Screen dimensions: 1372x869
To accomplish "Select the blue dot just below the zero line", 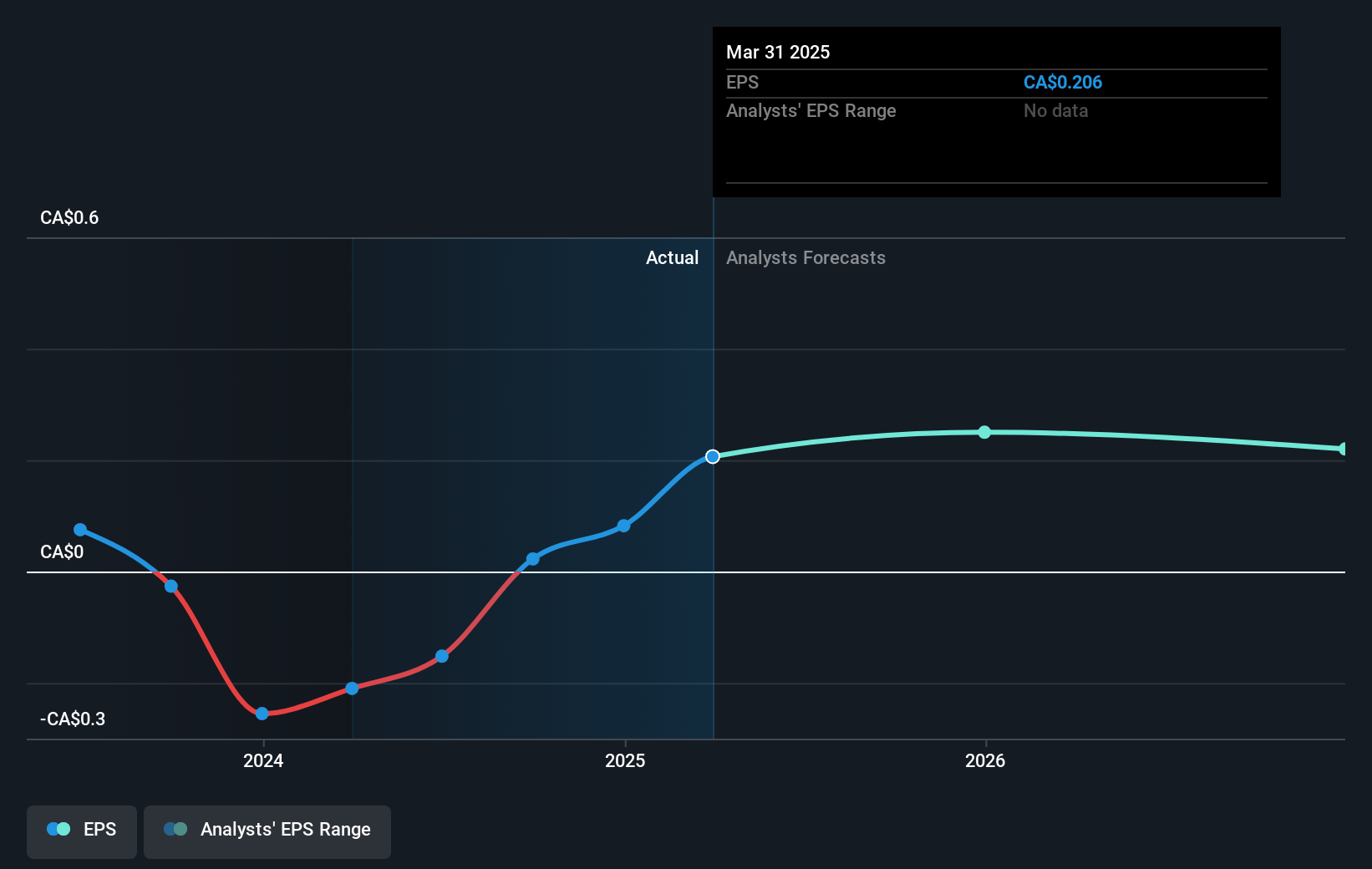I will click(x=171, y=587).
